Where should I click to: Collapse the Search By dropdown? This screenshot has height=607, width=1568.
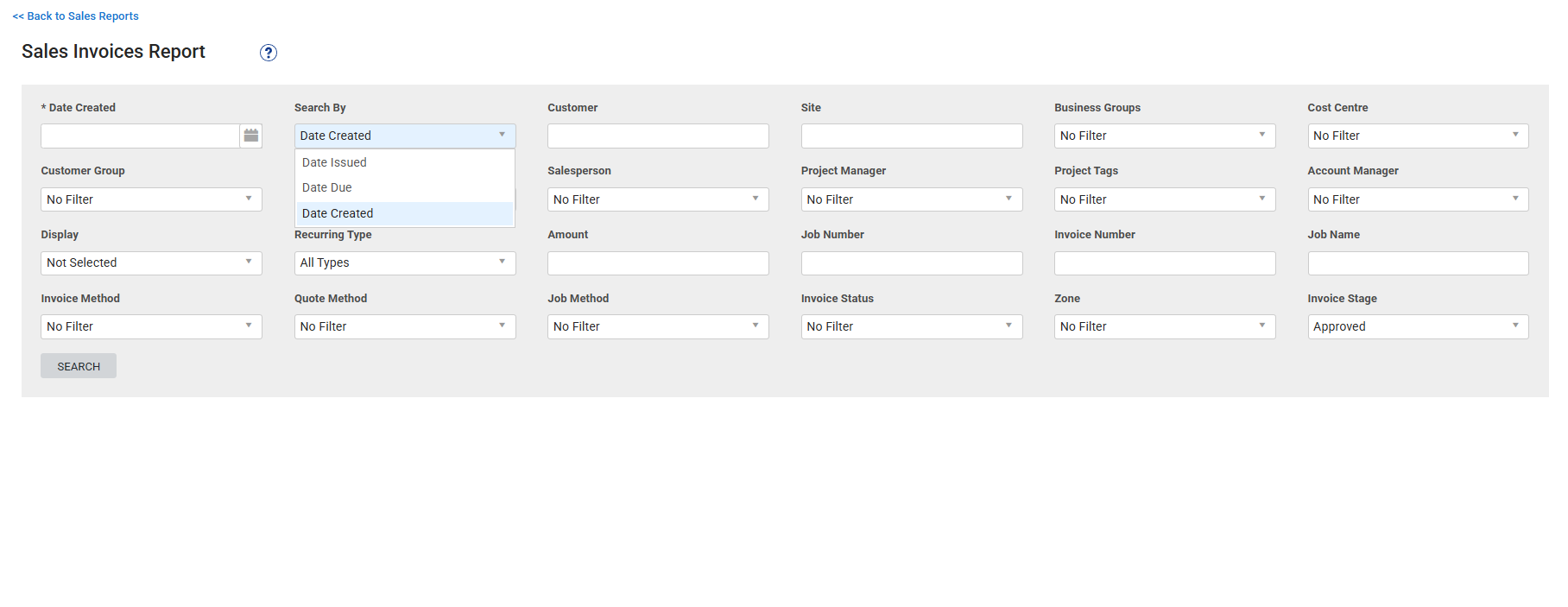(x=404, y=136)
